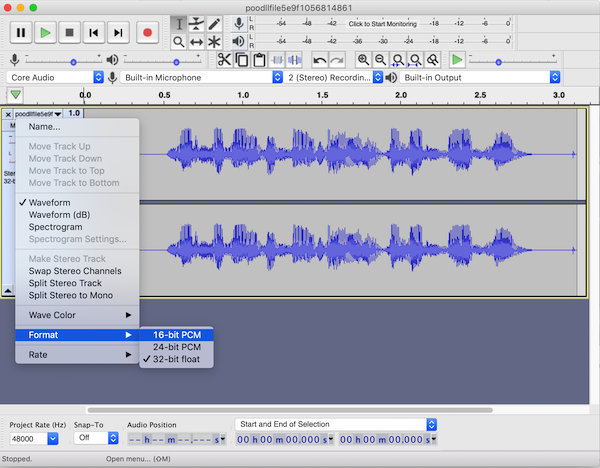Select the Multi-Tool (asterisk) mode
Viewport: 600px width, 468px height.
(x=214, y=41)
